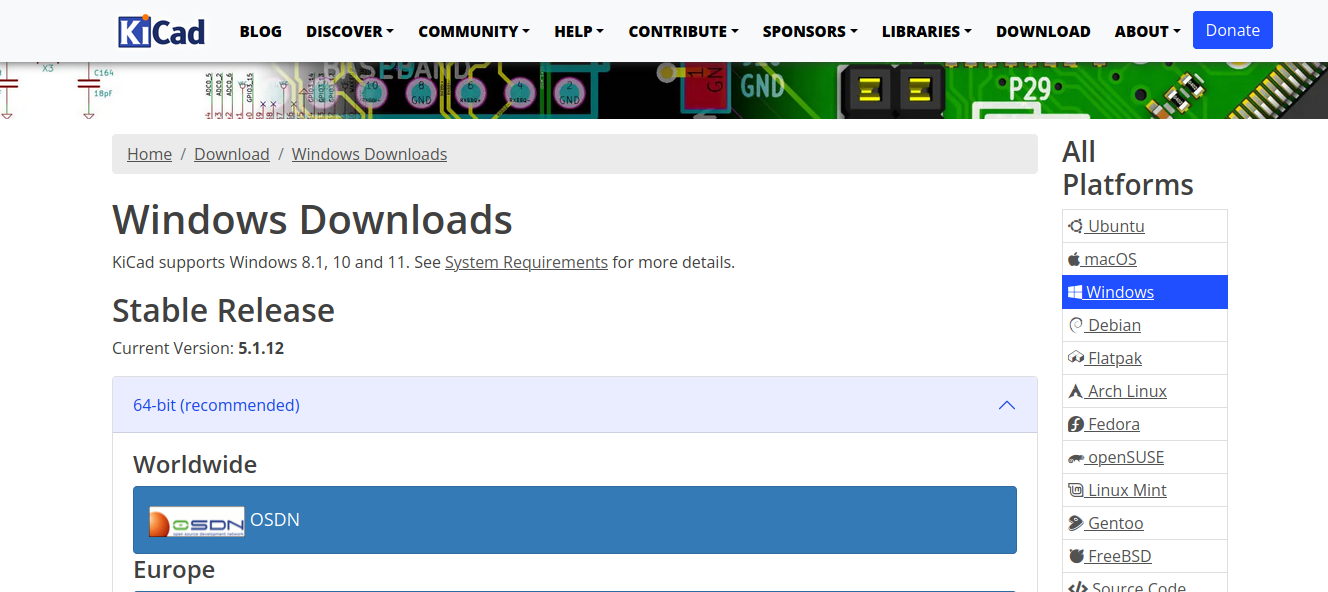Click the Linux Mint icon
This screenshot has width=1328, height=592.
point(1076,490)
